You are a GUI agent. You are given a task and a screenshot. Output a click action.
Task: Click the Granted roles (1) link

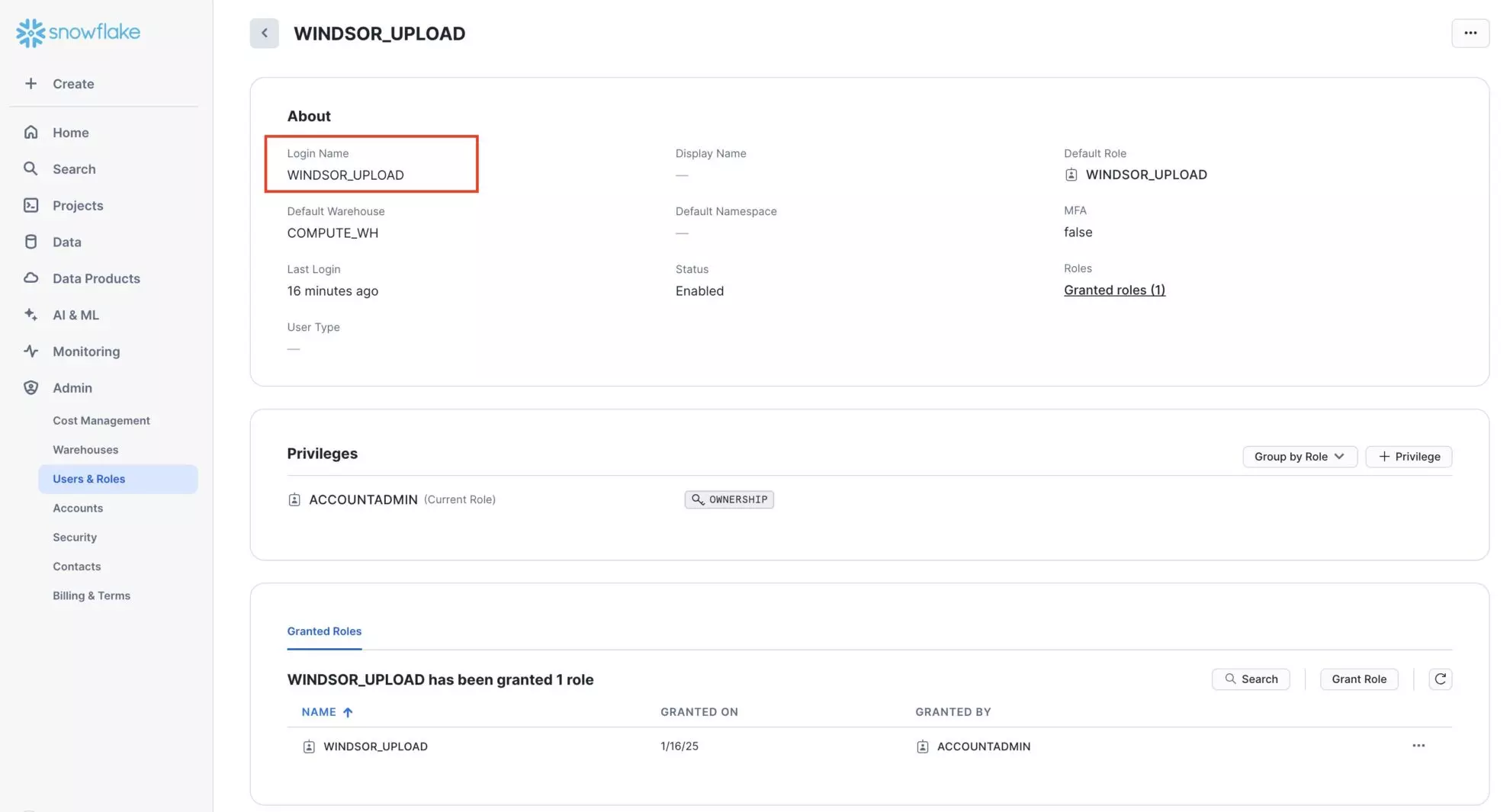pyautogui.click(x=1114, y=290)
